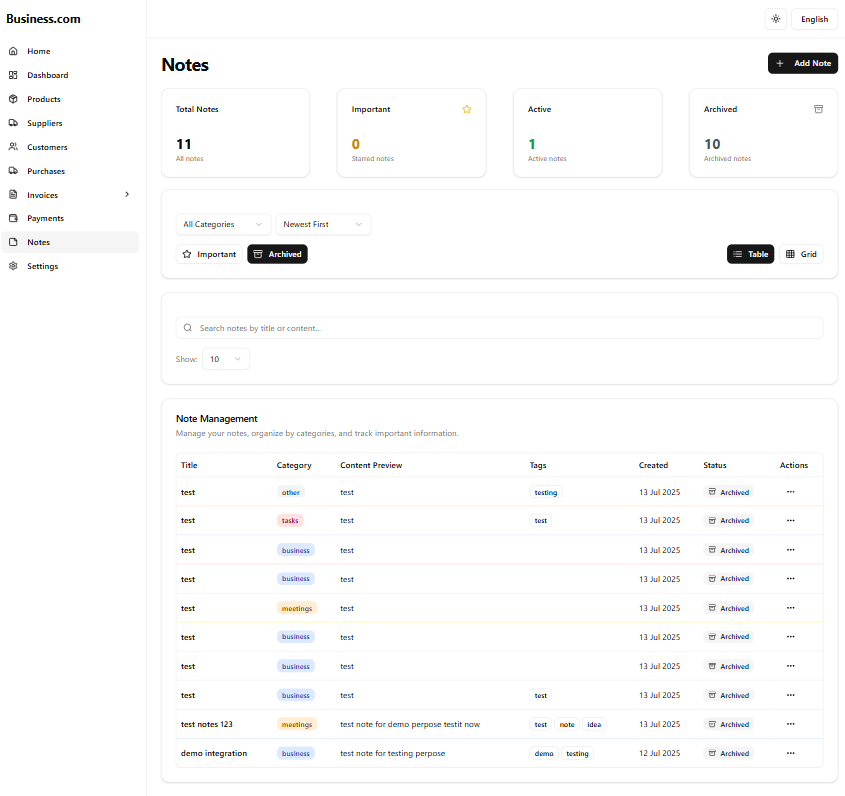Focus the search notes input field
Viewport: 845px width, 796px height.
tap(500, 328)
